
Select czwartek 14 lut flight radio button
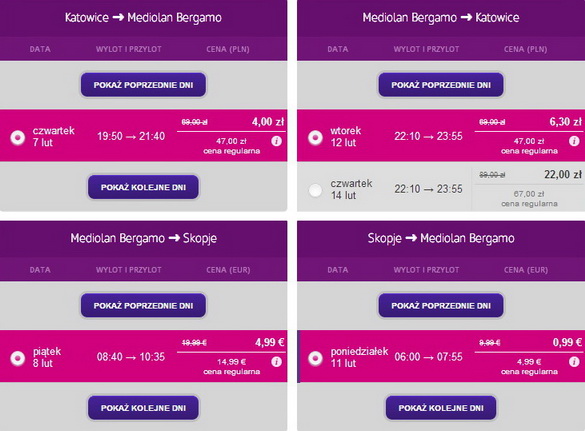[x=315, y=190]
